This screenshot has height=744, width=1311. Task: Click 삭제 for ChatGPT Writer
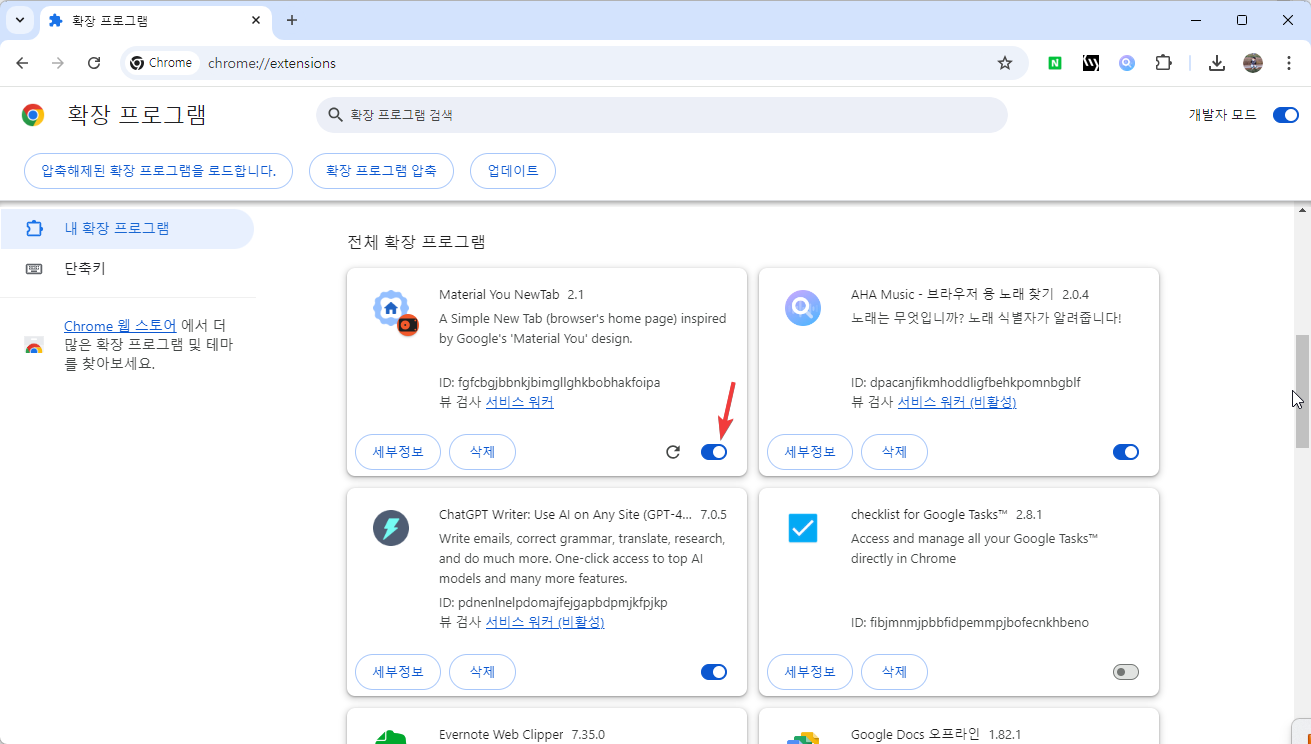click(482, 672)
